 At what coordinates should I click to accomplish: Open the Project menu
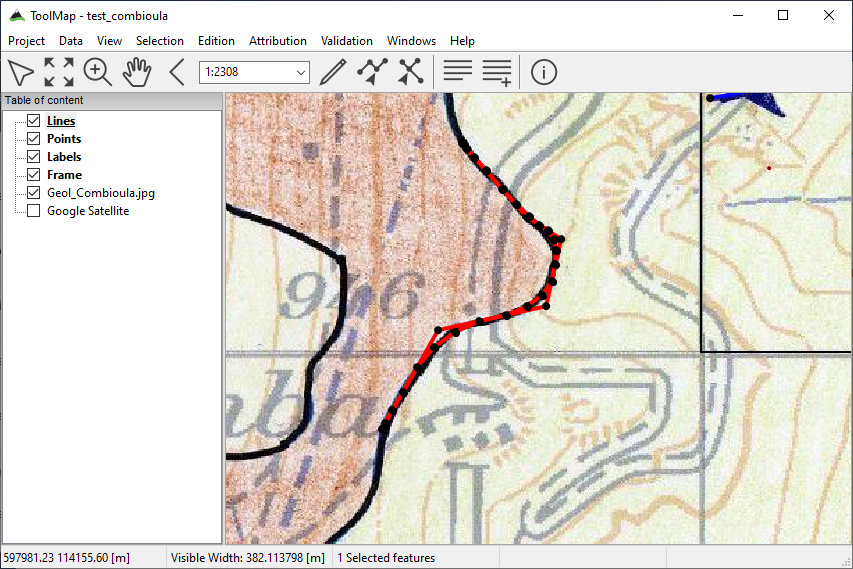pyautogui.click(x=26, y=41)
